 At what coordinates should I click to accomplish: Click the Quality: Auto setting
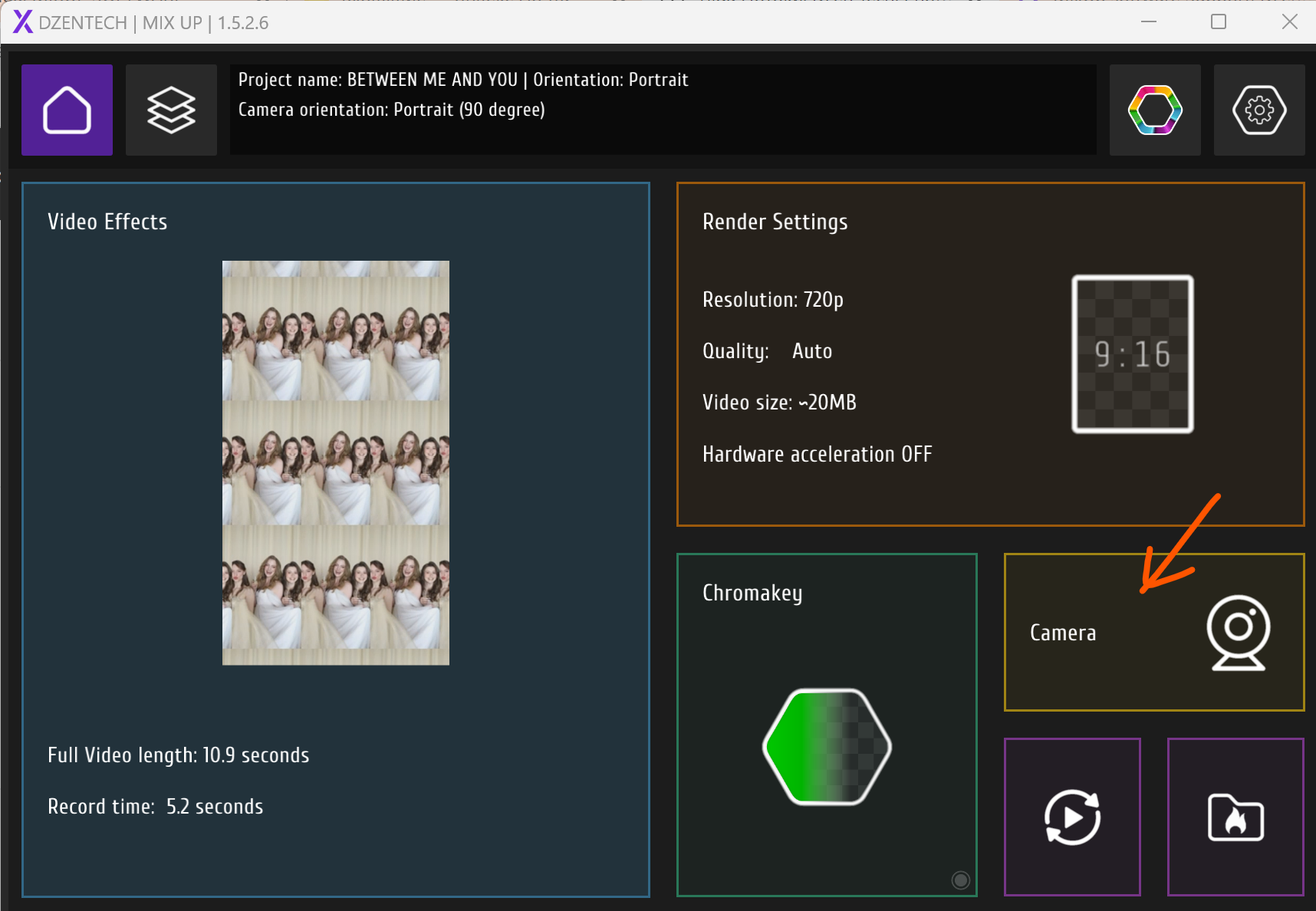[x=767, y=351]
